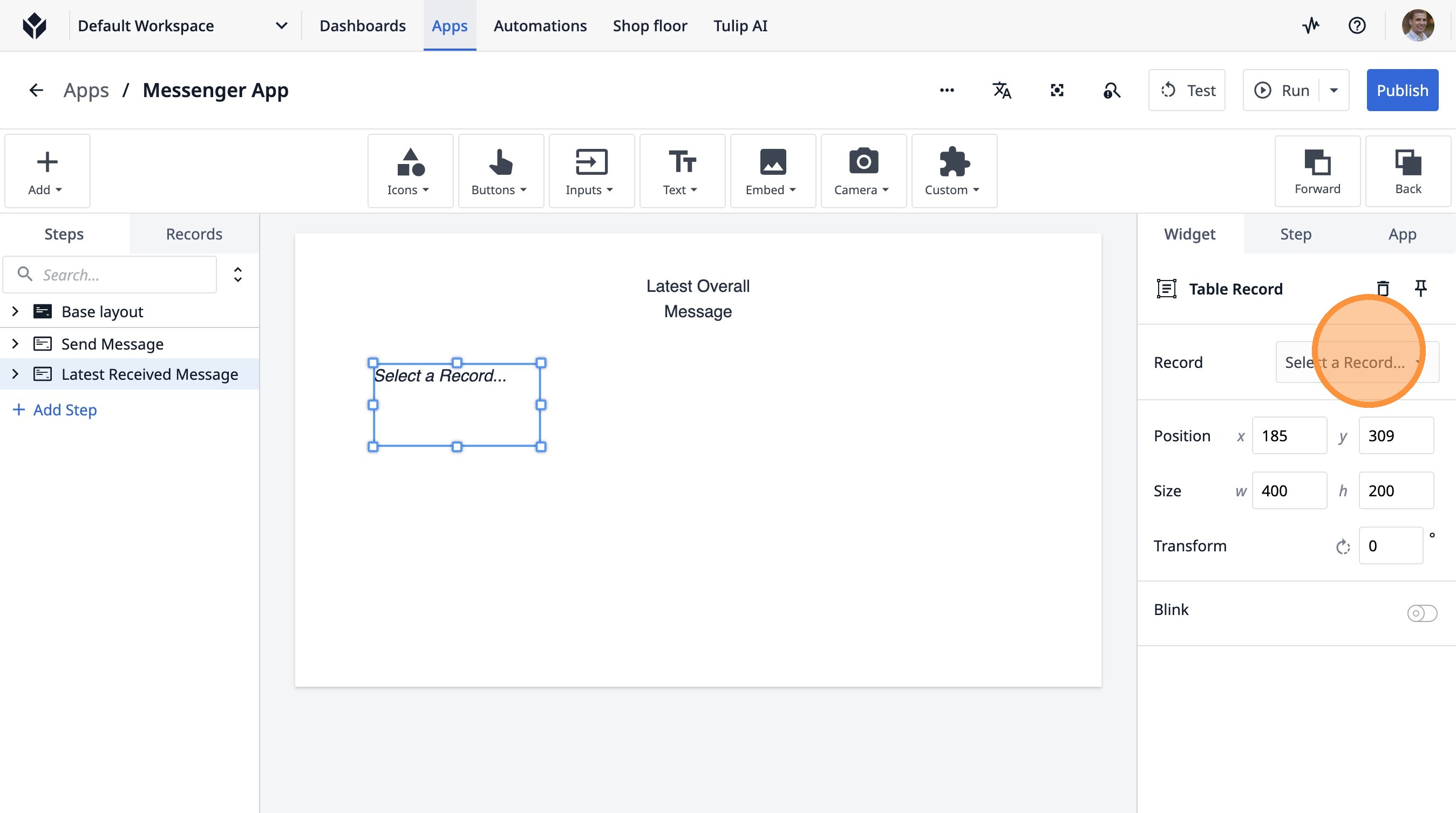
Task: Click the activity pulse icon in top bar
Action: pyautogui.click(x=1311, y=25)
